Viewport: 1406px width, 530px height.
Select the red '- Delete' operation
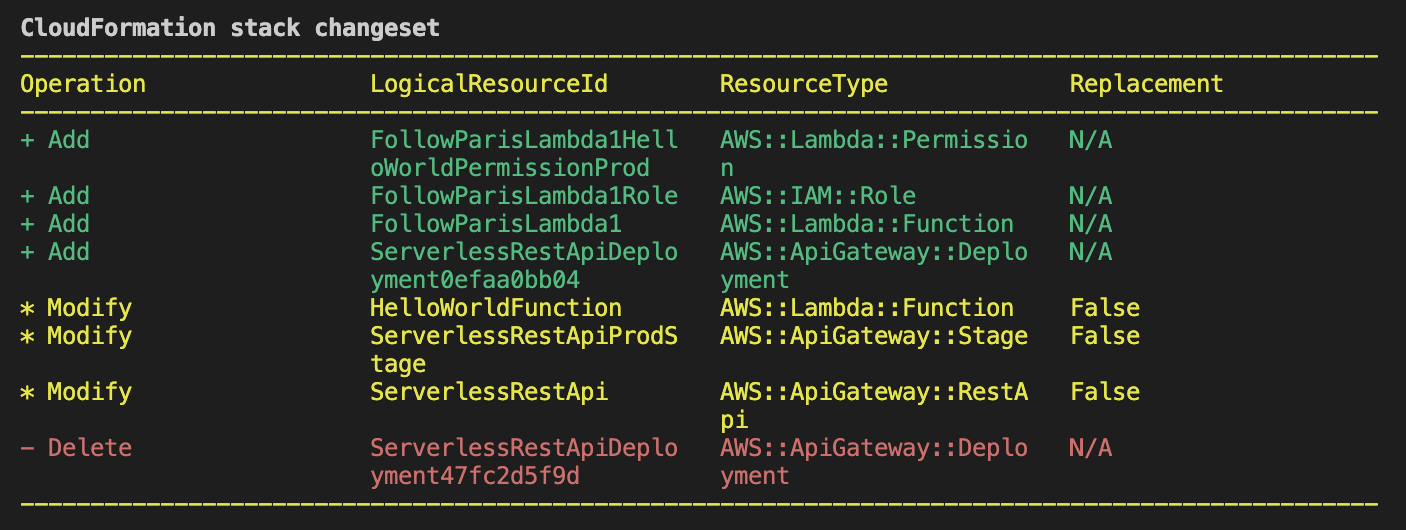[x=76, y=448]
